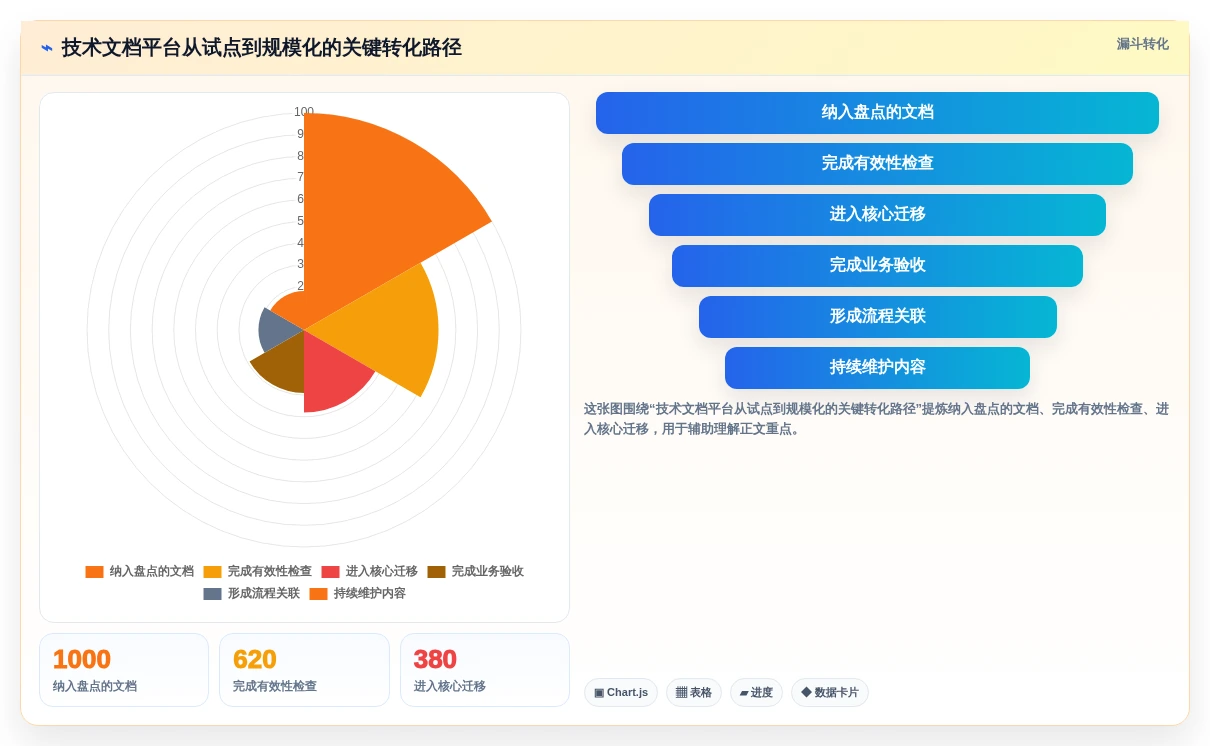Toggle the 持续维护内容 legend swatch
Image resolution: width=1210 pixels, height=746 pixels.
coord(318,594)
